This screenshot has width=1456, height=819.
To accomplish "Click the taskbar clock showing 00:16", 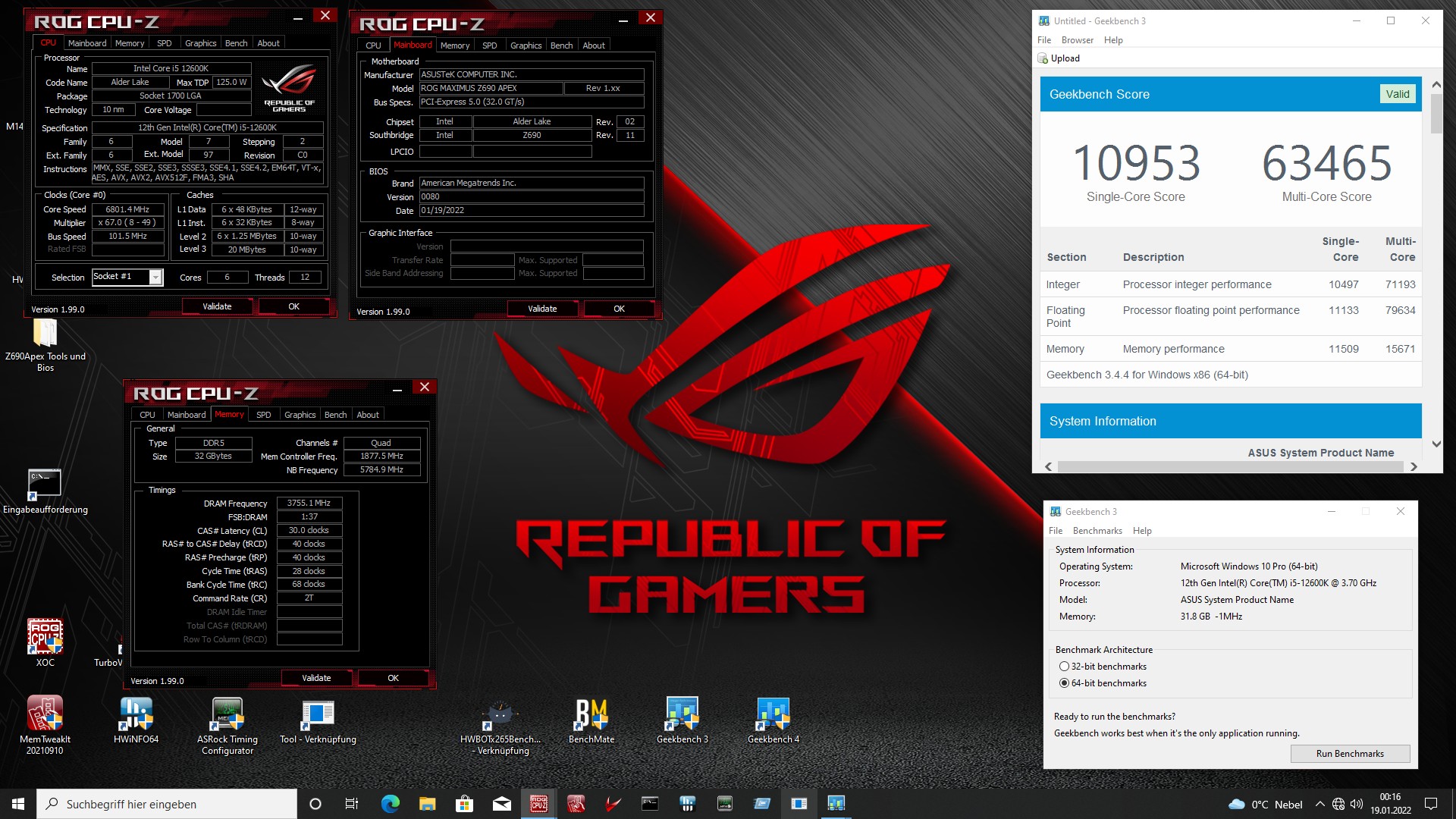I will tap(1390, 804).
